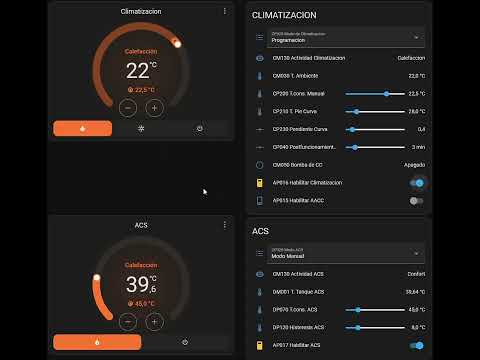
Task: Click the Actividad ACS row icon
Action: click(x=260, y=274)
